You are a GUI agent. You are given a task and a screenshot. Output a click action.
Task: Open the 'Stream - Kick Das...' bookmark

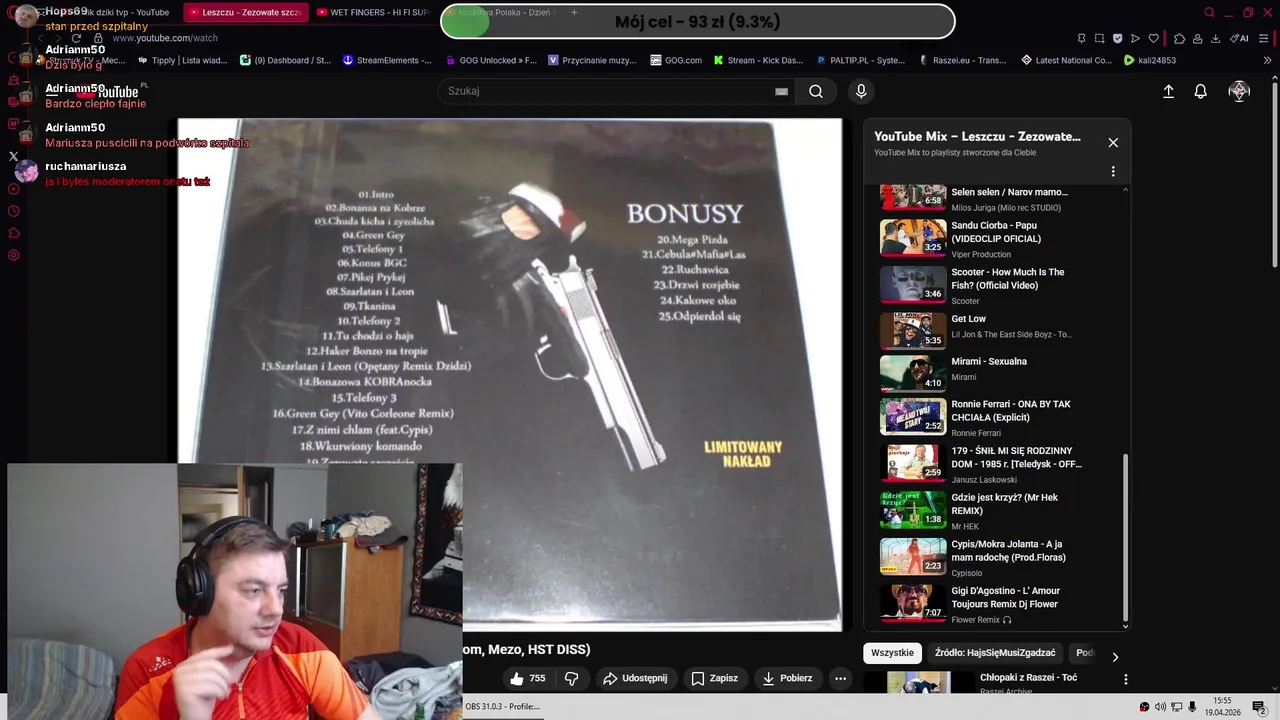(x=757, y=60)
